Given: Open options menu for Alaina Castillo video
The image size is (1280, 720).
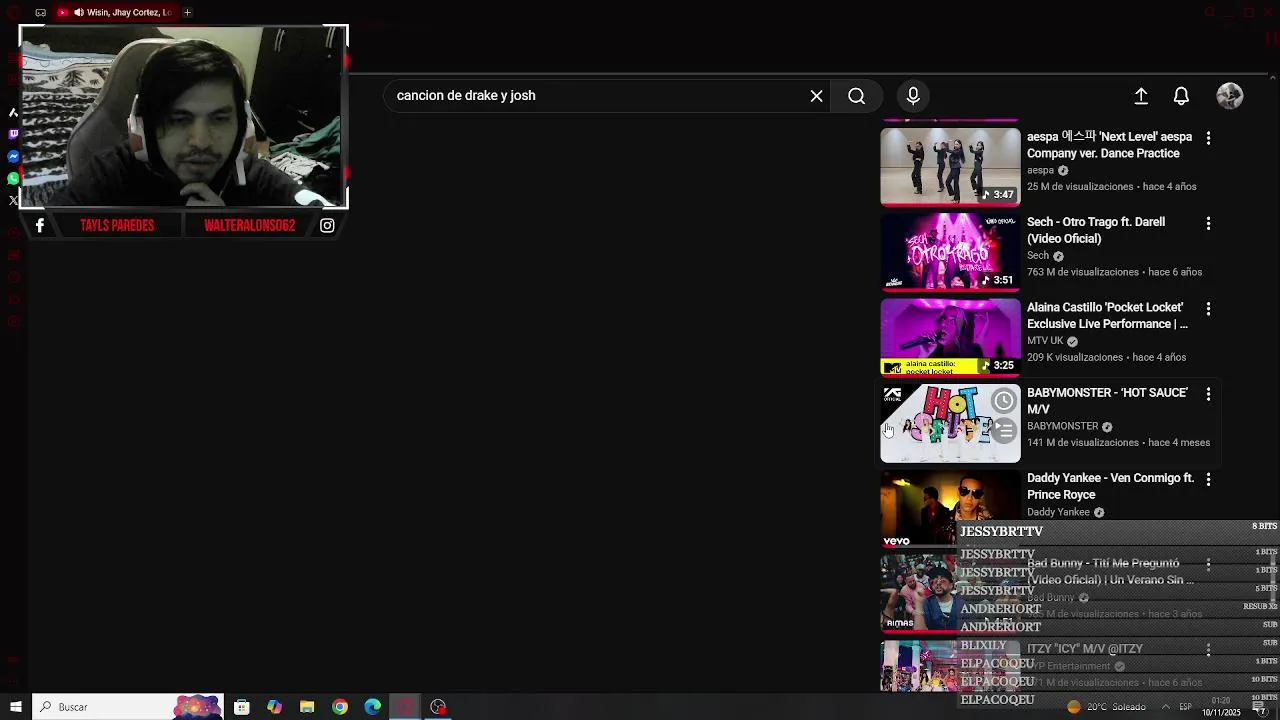Looking at the screenshot, I should [x=1208, y=309].
